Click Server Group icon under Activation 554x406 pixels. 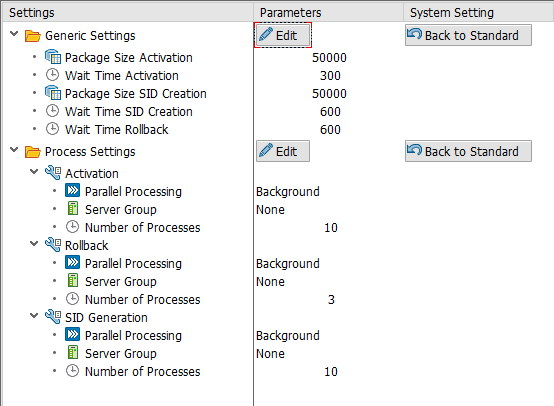click(72, 209)
